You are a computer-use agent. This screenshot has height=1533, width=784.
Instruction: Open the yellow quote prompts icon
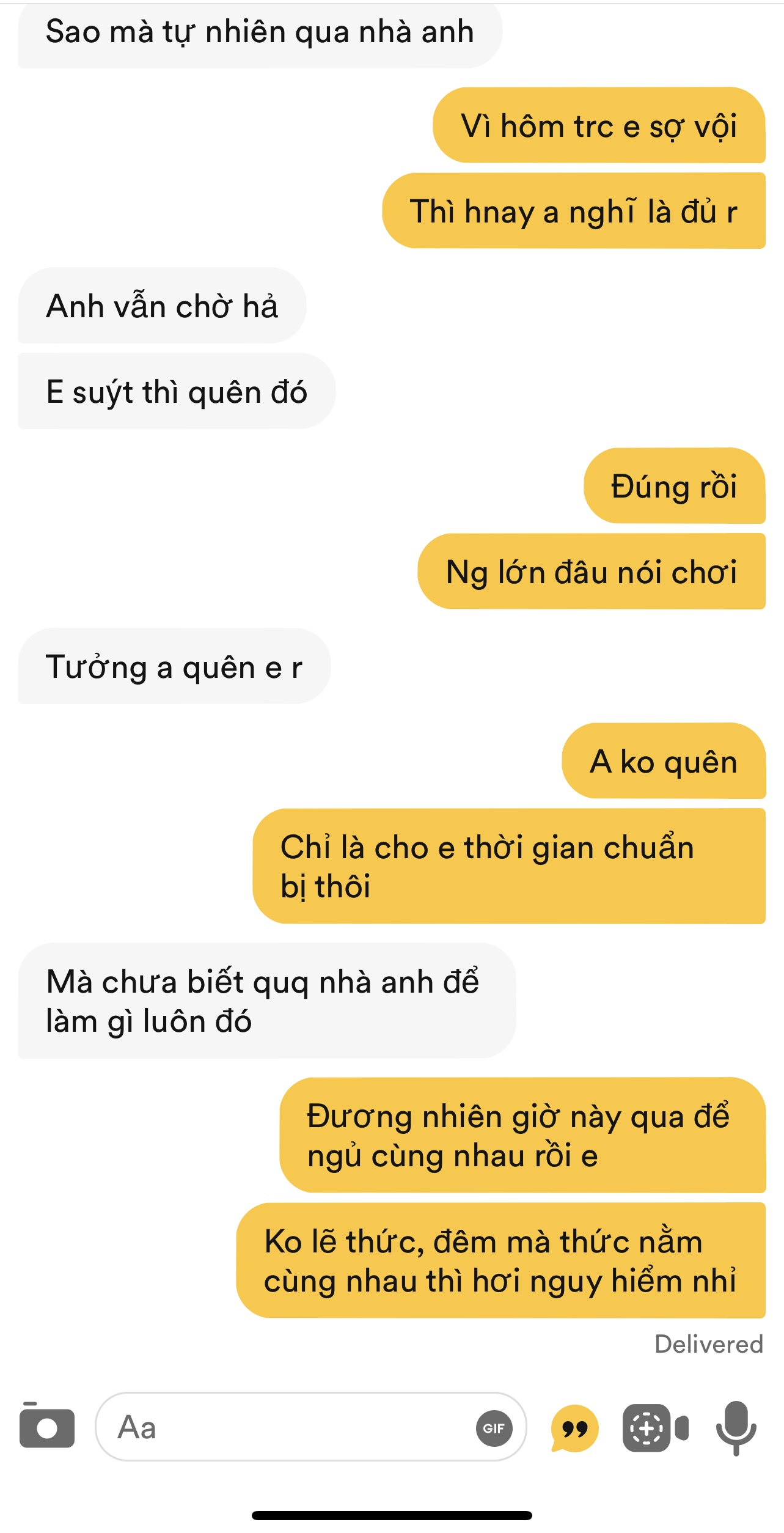[574, 1428]
